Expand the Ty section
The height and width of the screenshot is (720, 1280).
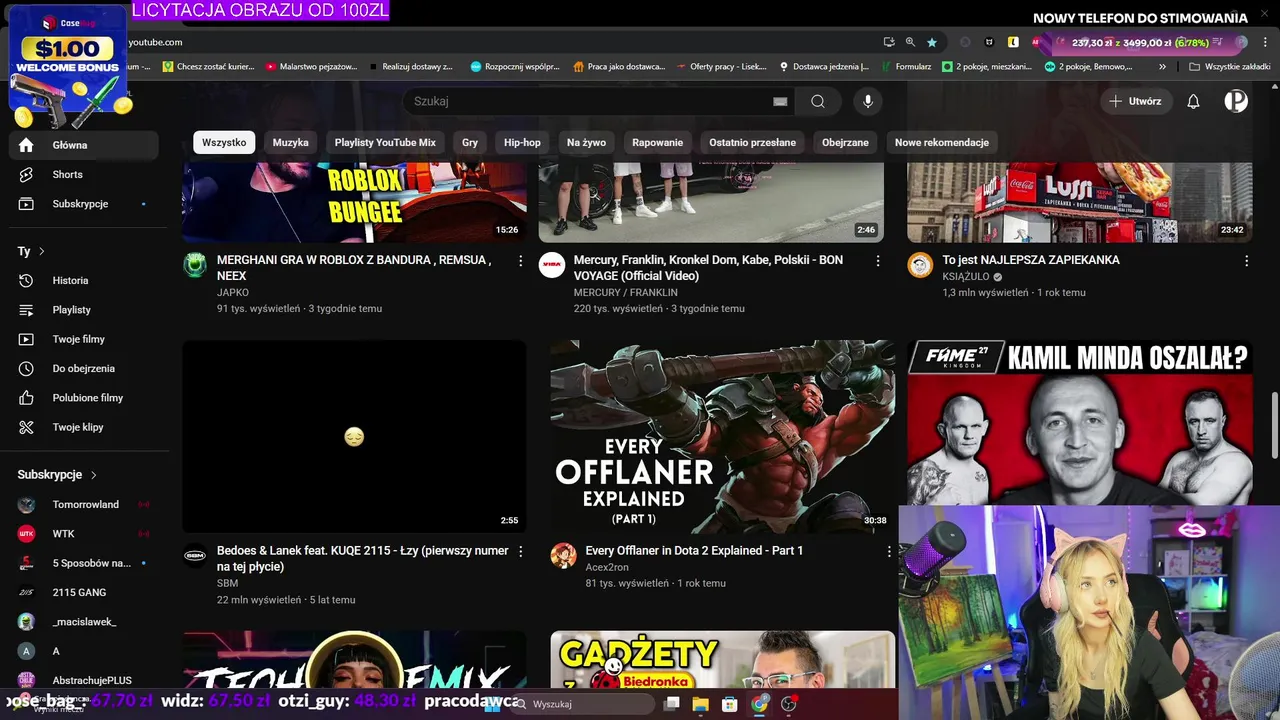point(32,252)
